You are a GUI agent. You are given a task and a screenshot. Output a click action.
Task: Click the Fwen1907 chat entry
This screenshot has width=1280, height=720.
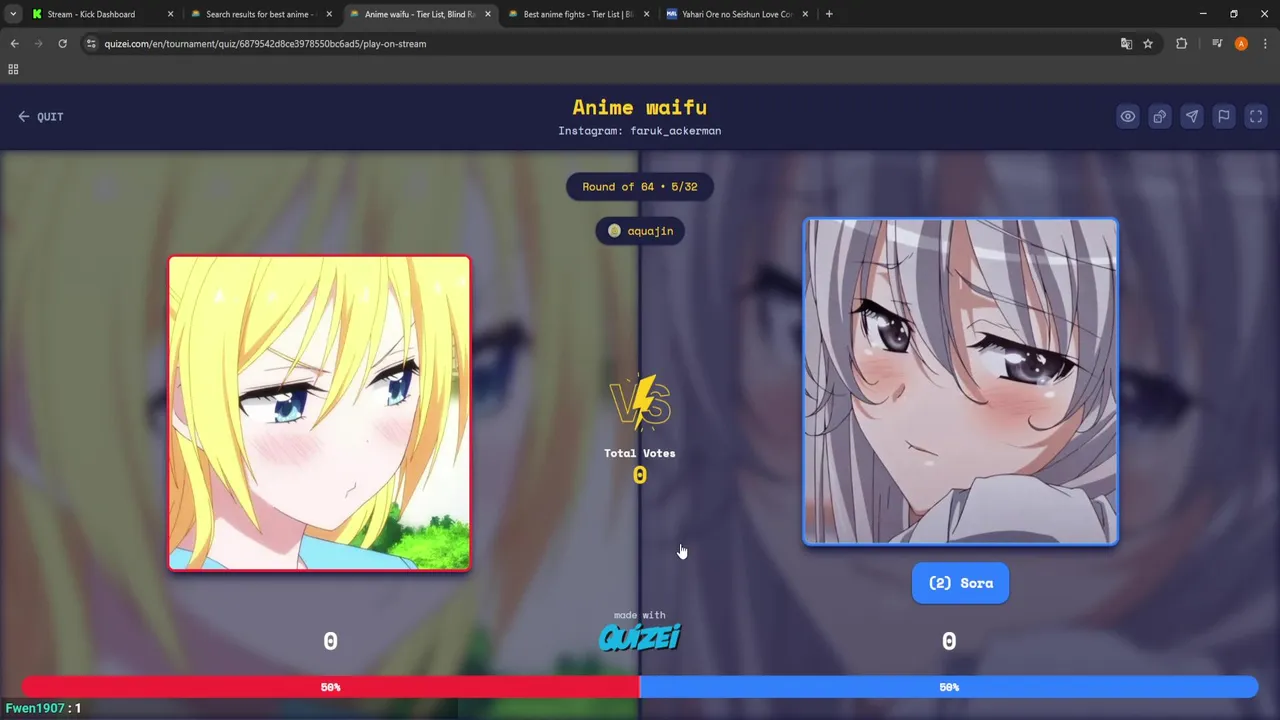coord(43,708)
